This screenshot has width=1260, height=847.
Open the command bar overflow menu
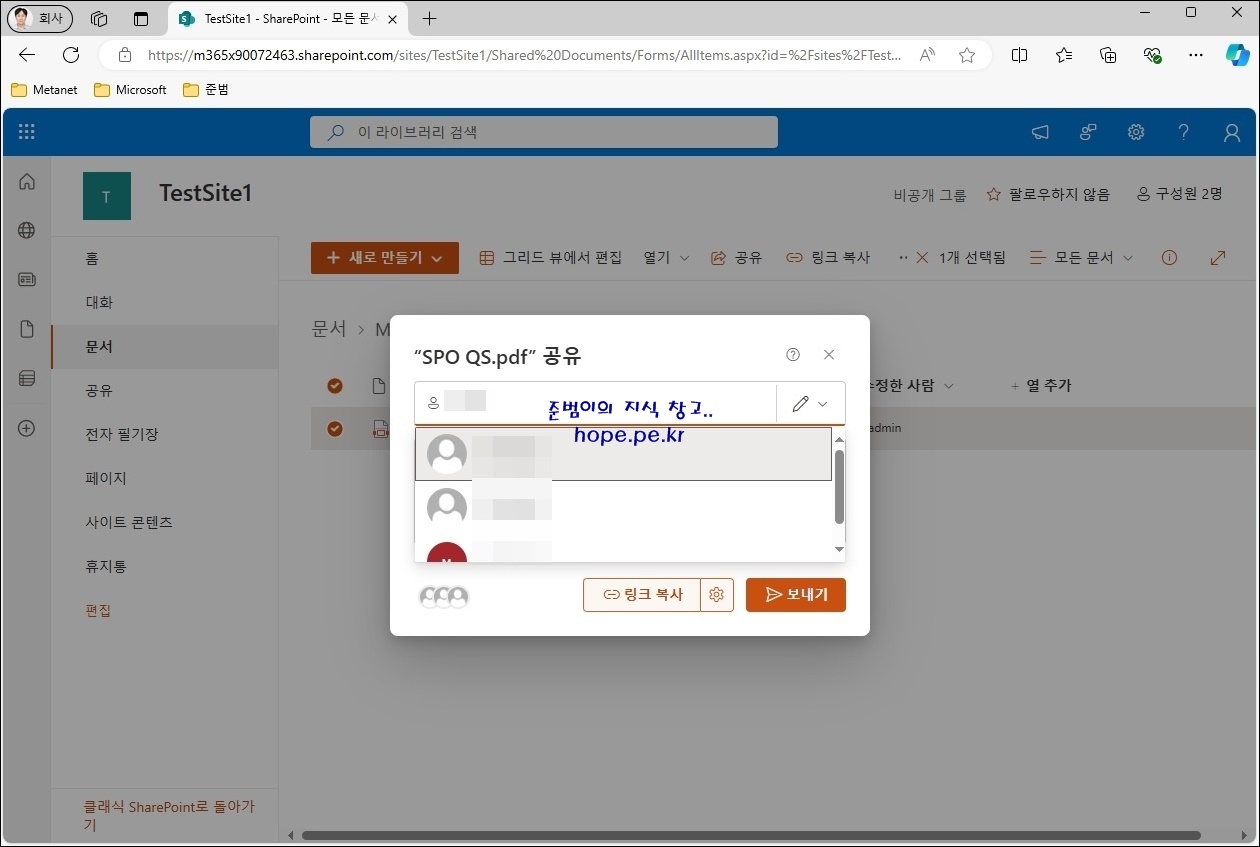pos(903,257)
